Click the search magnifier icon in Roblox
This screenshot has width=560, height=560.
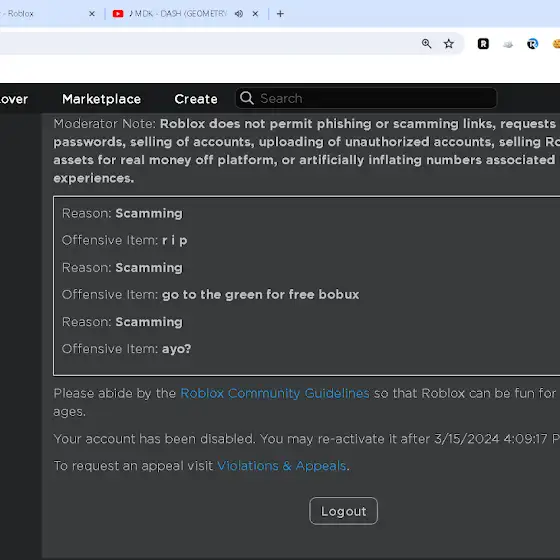click(247, 98)
